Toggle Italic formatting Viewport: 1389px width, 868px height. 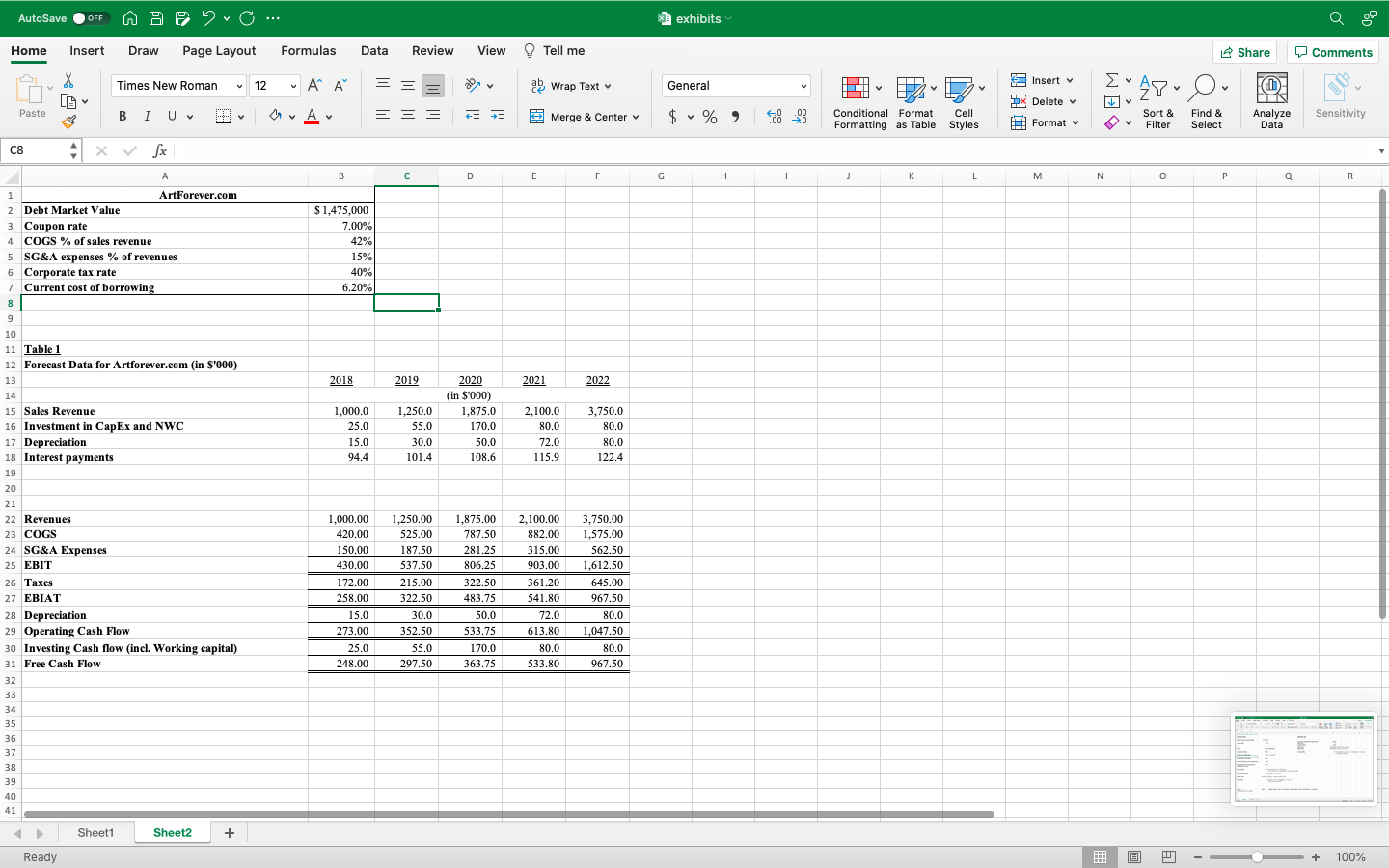[147, 117]
